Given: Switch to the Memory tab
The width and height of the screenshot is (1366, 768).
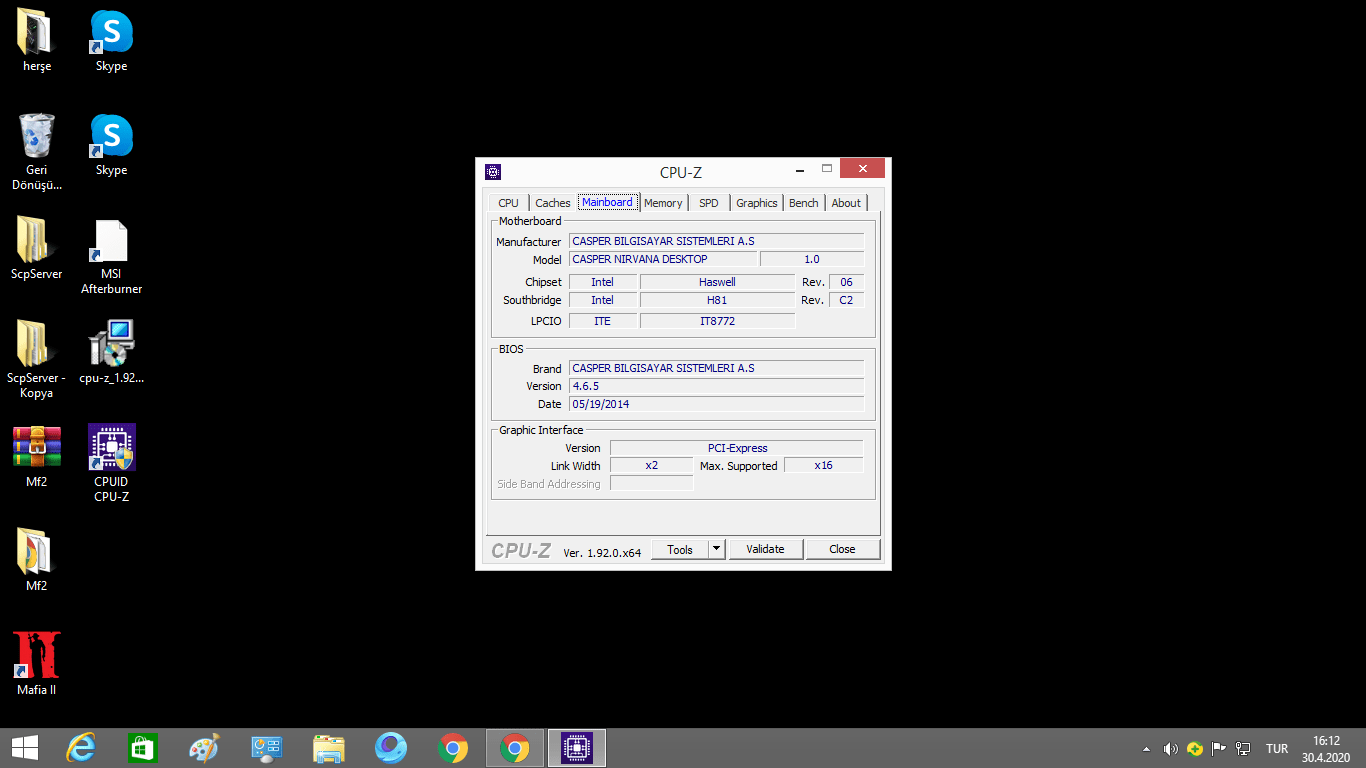Looking at the screenshot, I should (x=663, y=203).
